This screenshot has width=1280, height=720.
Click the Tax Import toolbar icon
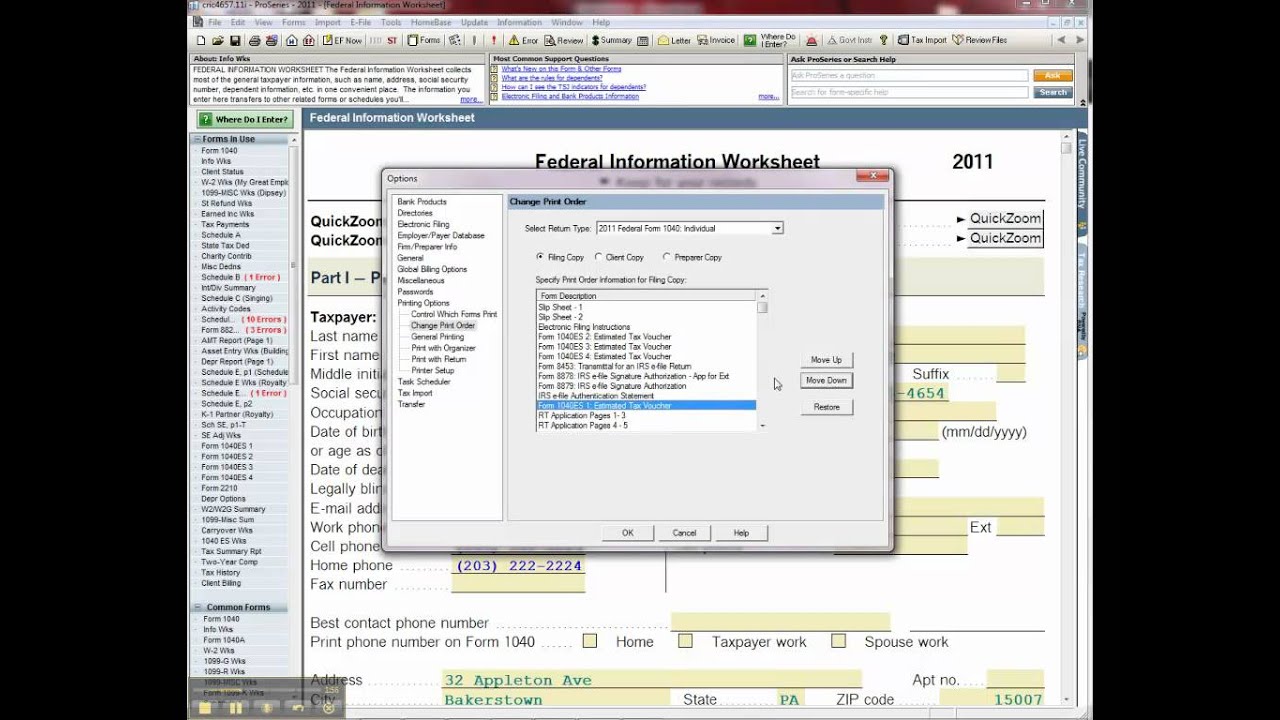922,41
